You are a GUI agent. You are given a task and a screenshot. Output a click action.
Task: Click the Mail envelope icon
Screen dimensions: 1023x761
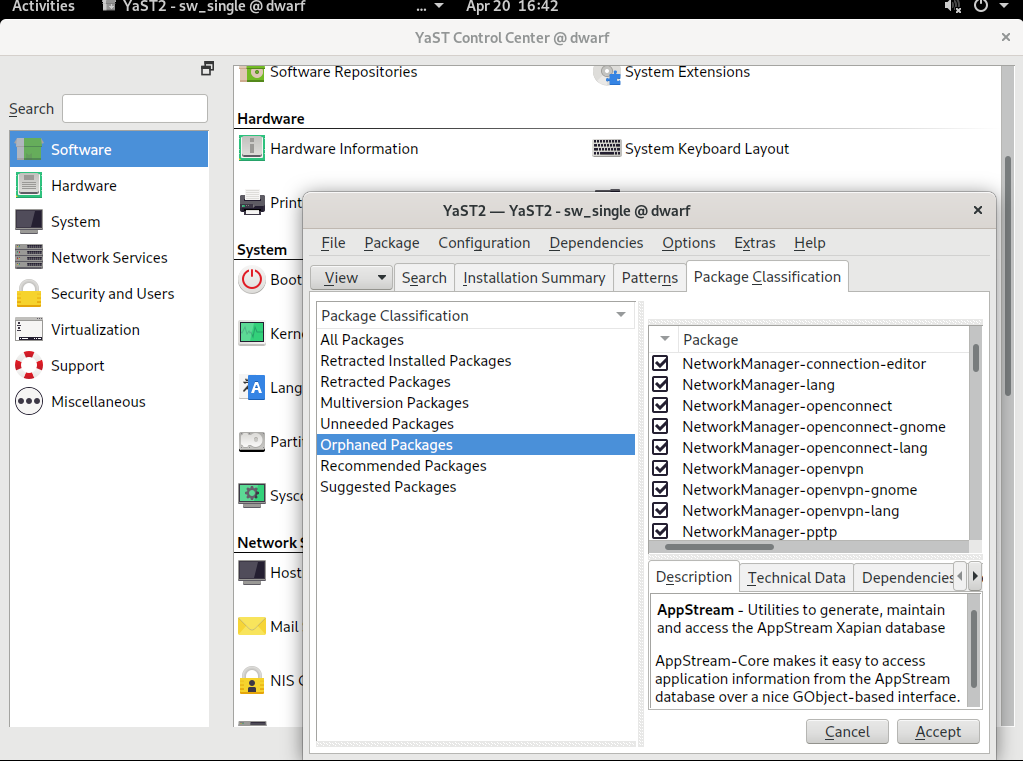252,627
